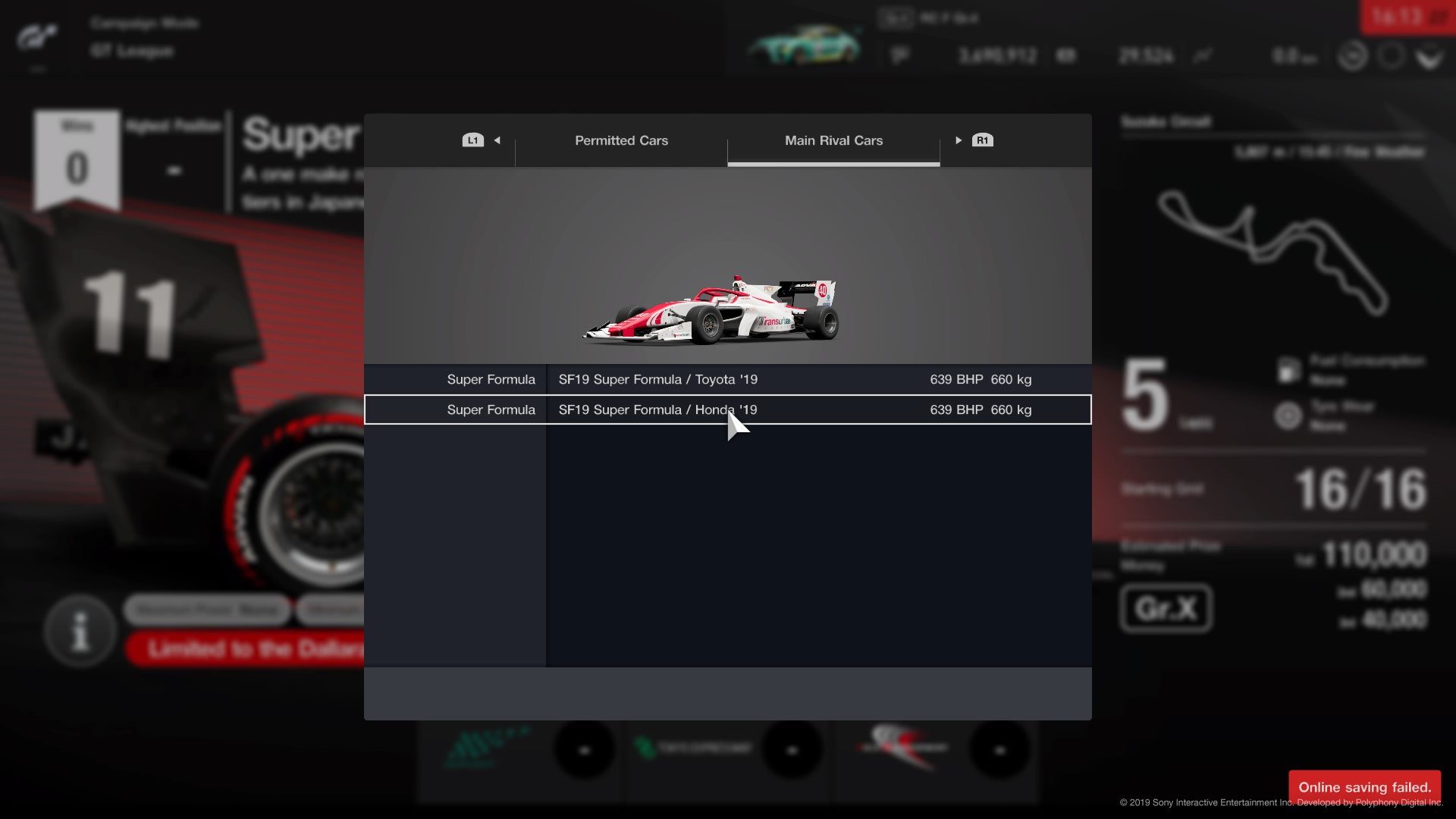Click the right arrow beside R1
This screenshot has width=1456, height=819.
pos(959,140)
